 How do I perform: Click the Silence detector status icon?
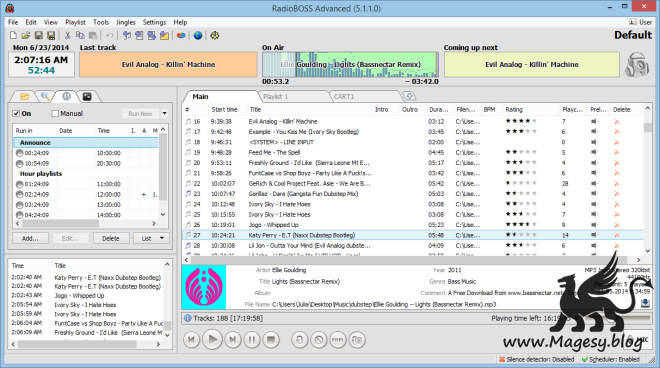click(502, 360)
